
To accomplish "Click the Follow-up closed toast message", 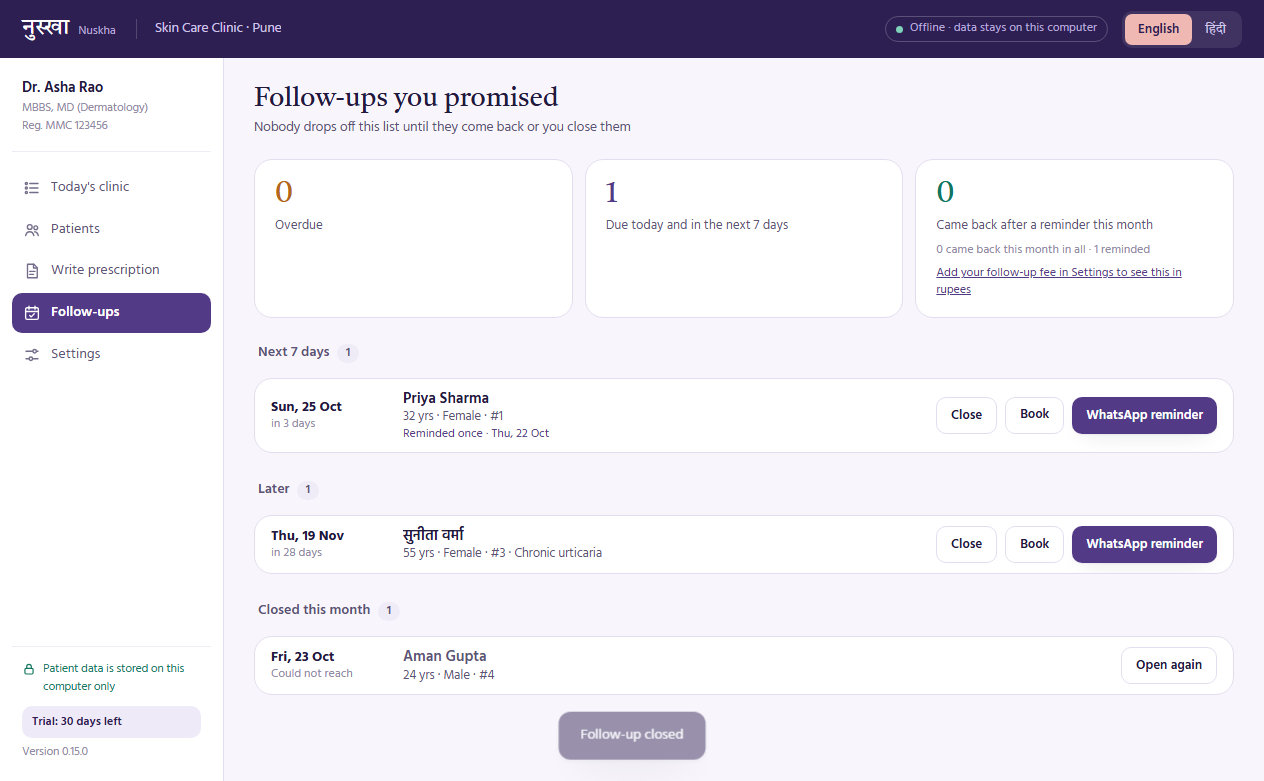I will tap(632, 735).
